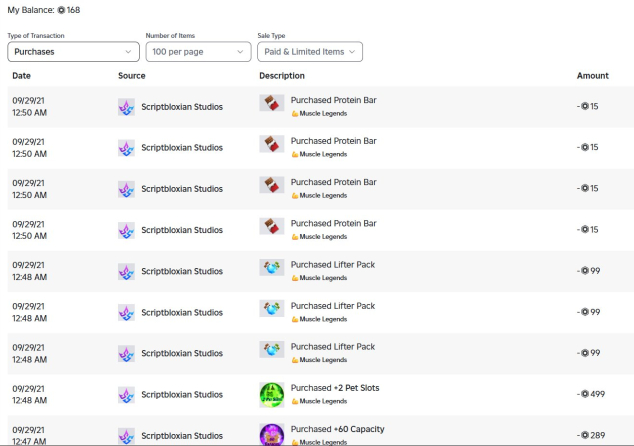
Task: Click the bottommost Lifter Pack item thumbnail
Action: pos(272,352)
